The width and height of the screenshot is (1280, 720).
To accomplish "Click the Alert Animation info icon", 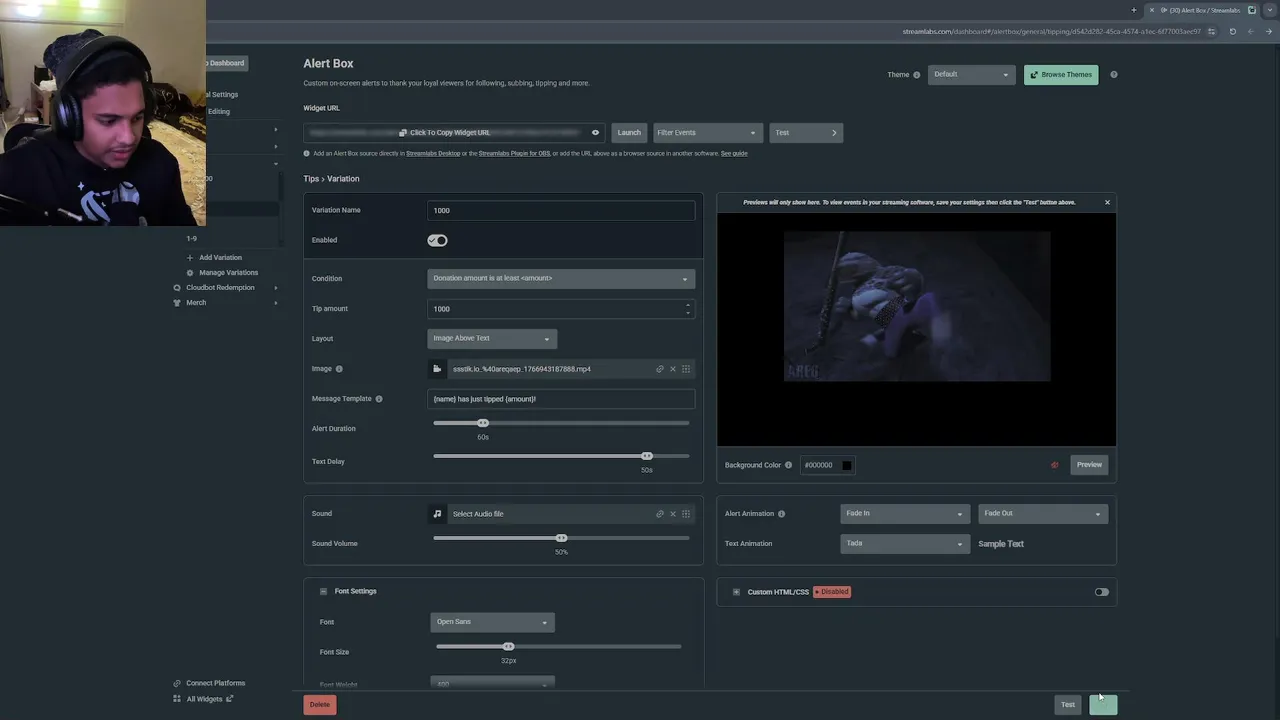I will 782,514.
